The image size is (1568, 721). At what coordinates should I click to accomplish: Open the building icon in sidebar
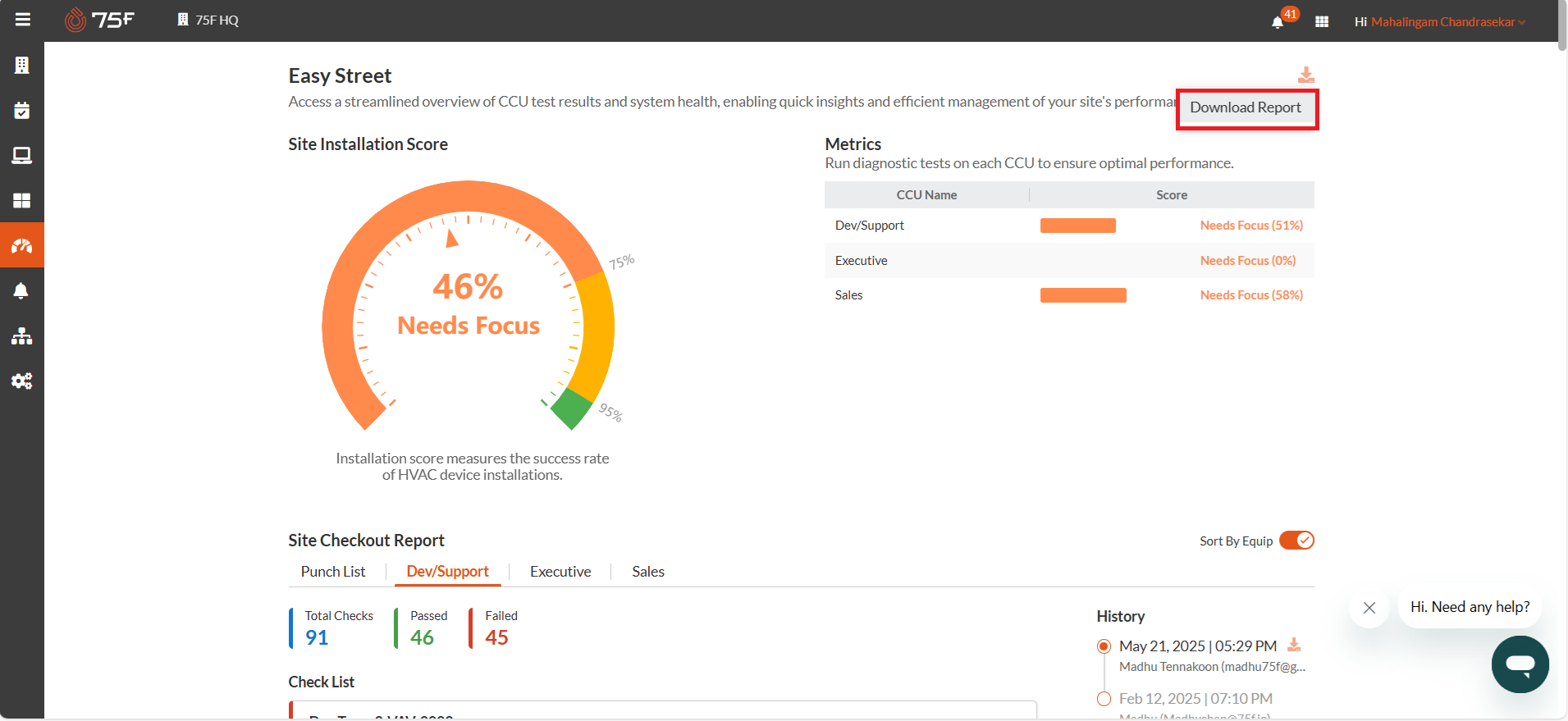[22, 66]
